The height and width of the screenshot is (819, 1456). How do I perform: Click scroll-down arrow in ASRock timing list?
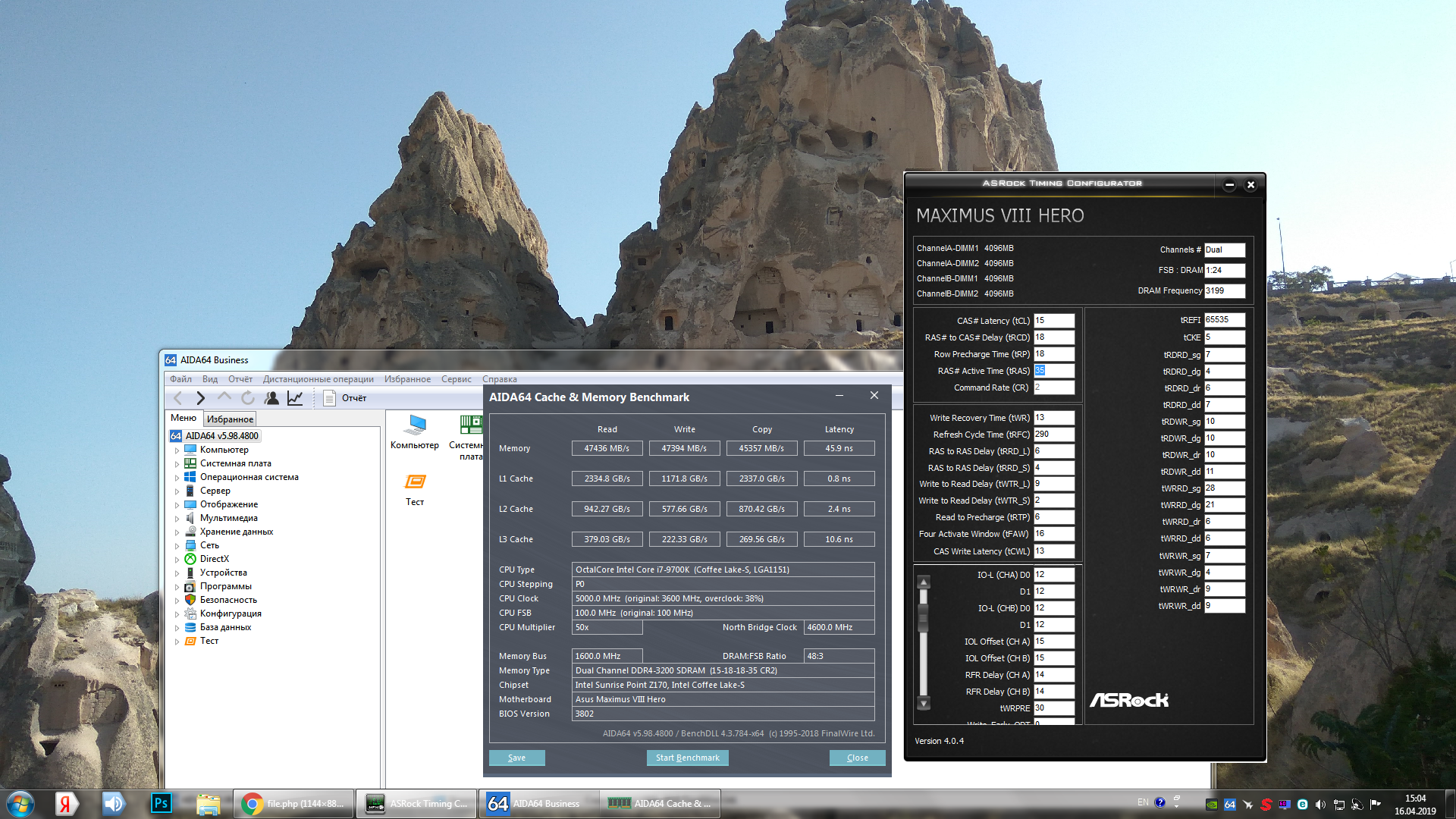924,704
